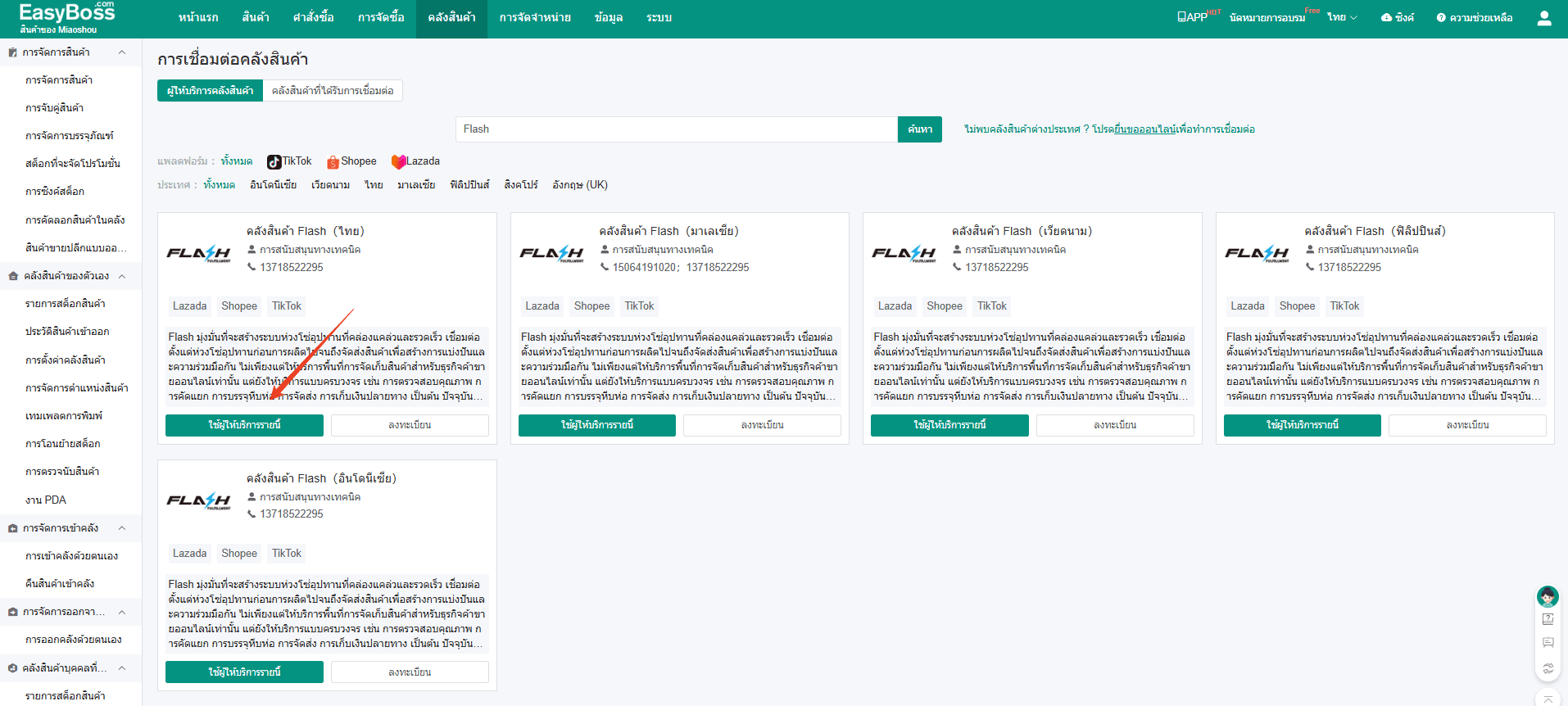Open the หน้าแรก menu
The width and height of the screenshot is (1568, 706).
[198, 17]
